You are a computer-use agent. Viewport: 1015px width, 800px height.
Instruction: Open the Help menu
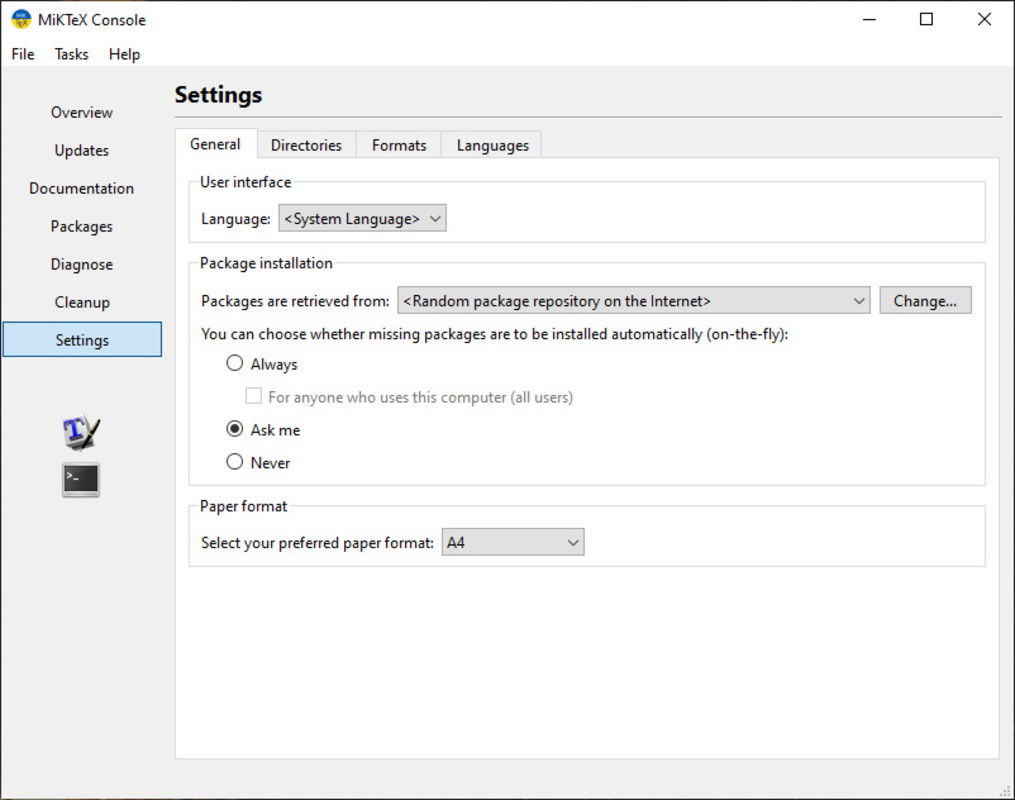pyautogui.click(x=124, y=54)
